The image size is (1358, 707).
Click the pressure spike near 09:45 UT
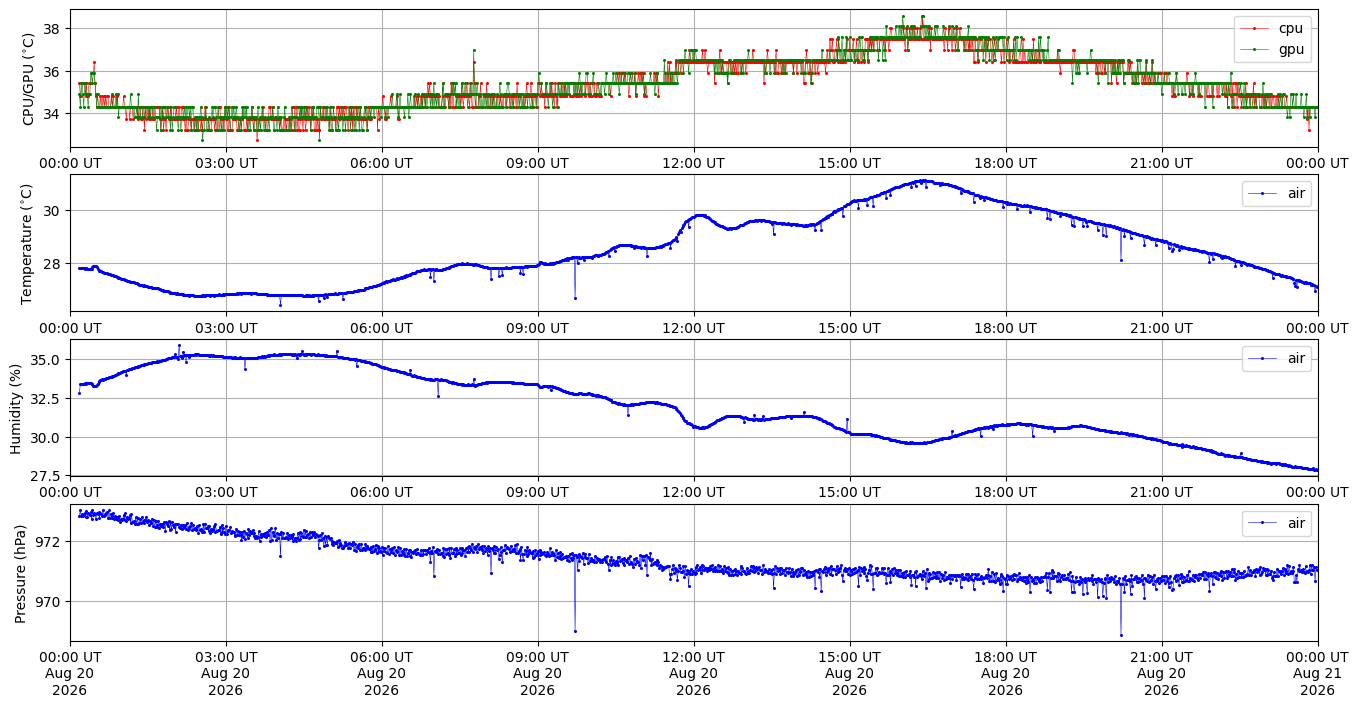coord(575,631)
